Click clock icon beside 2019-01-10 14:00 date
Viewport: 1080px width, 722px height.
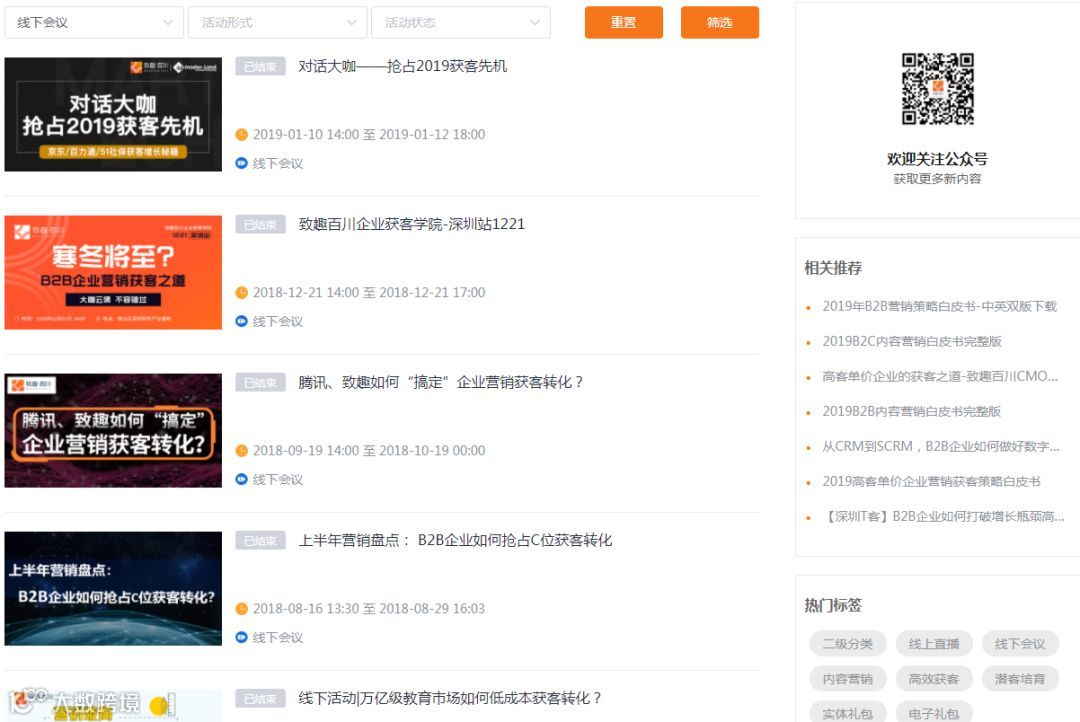(x=241, y=134)
